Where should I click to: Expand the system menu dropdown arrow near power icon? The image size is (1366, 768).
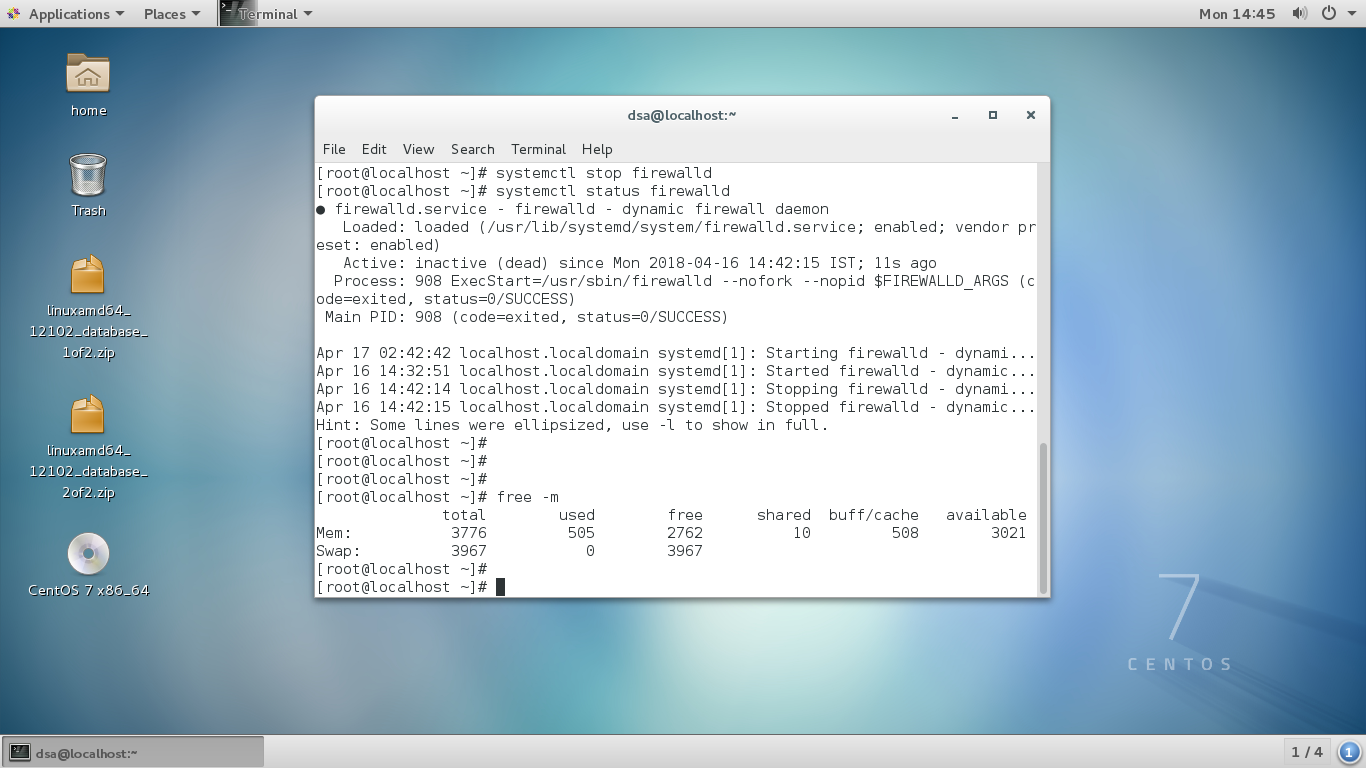point(1352,14)
